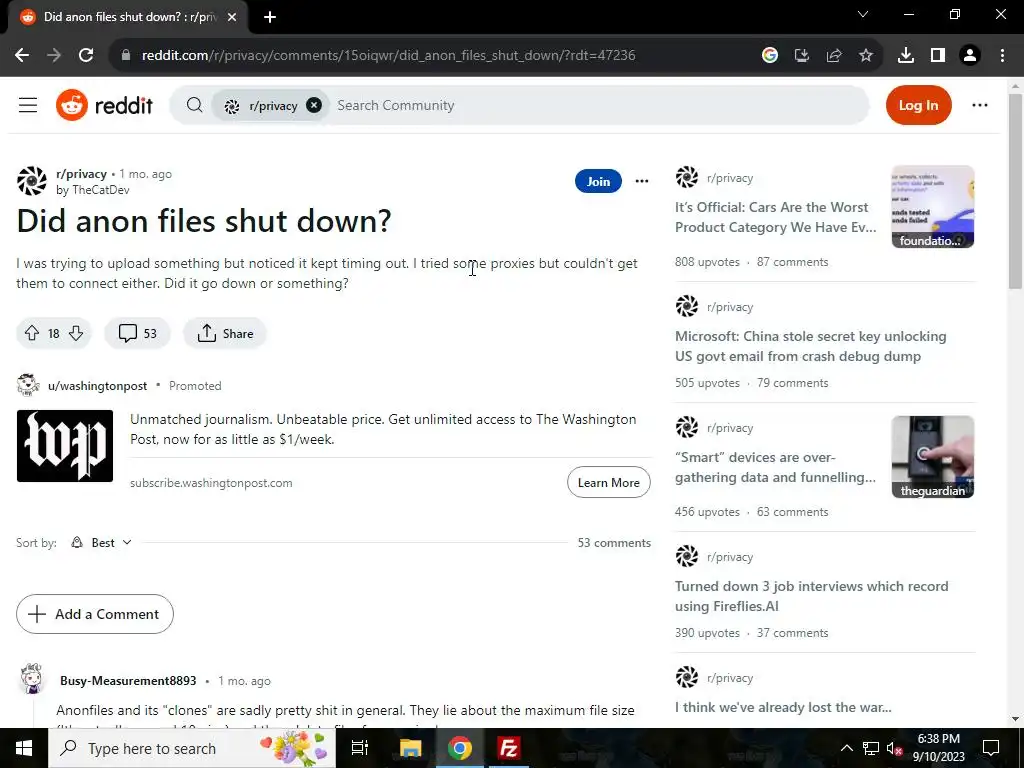Open Chrome downloads icon

click(x=906, y=56)
